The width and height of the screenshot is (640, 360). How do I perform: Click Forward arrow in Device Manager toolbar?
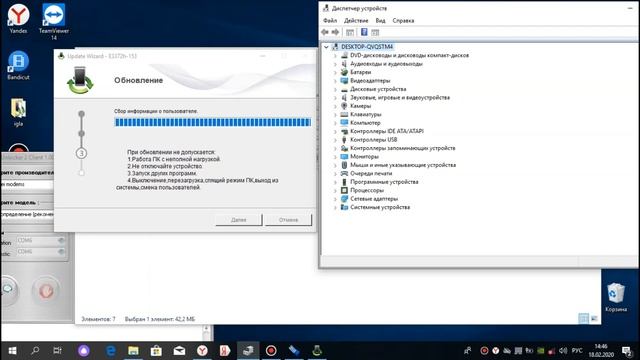(x=336, y=32)
